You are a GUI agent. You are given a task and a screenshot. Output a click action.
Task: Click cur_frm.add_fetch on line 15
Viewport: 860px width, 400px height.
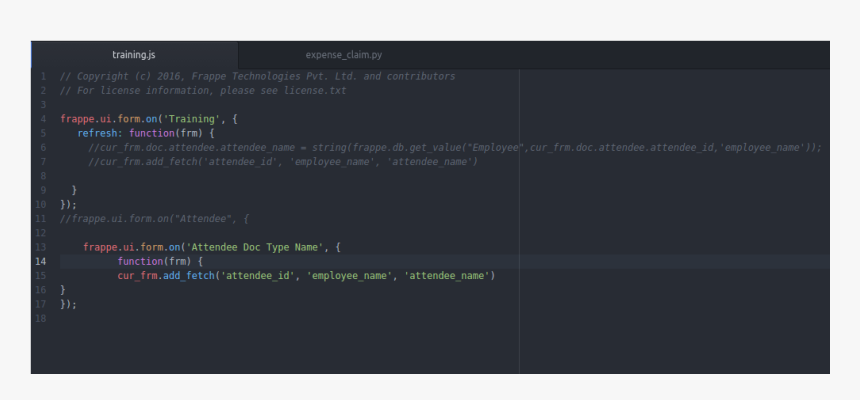166,276
